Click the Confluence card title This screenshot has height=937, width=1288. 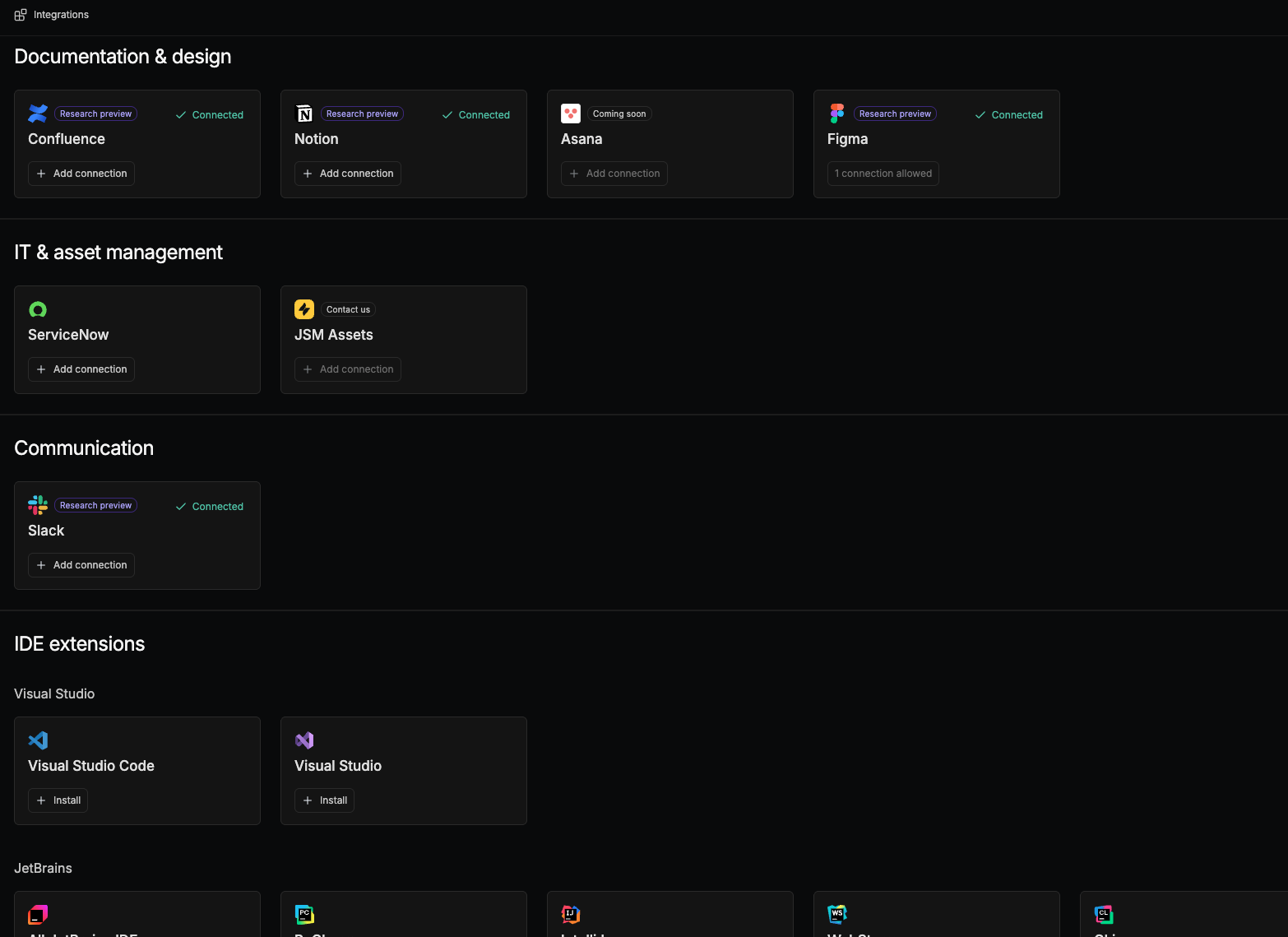67,139
